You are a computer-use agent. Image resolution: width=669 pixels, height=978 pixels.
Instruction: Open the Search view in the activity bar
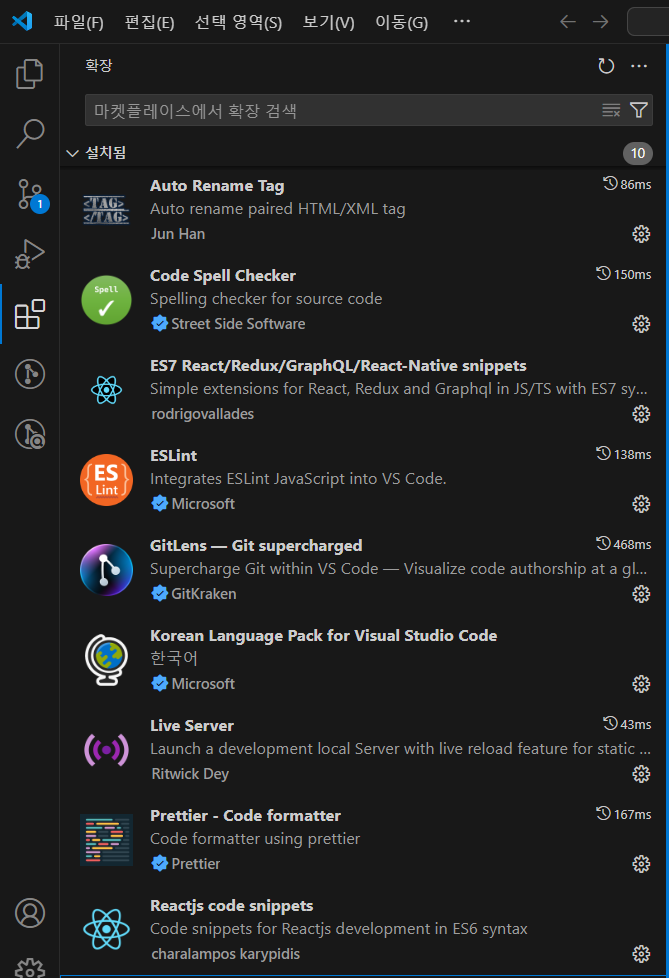[29, 133]
